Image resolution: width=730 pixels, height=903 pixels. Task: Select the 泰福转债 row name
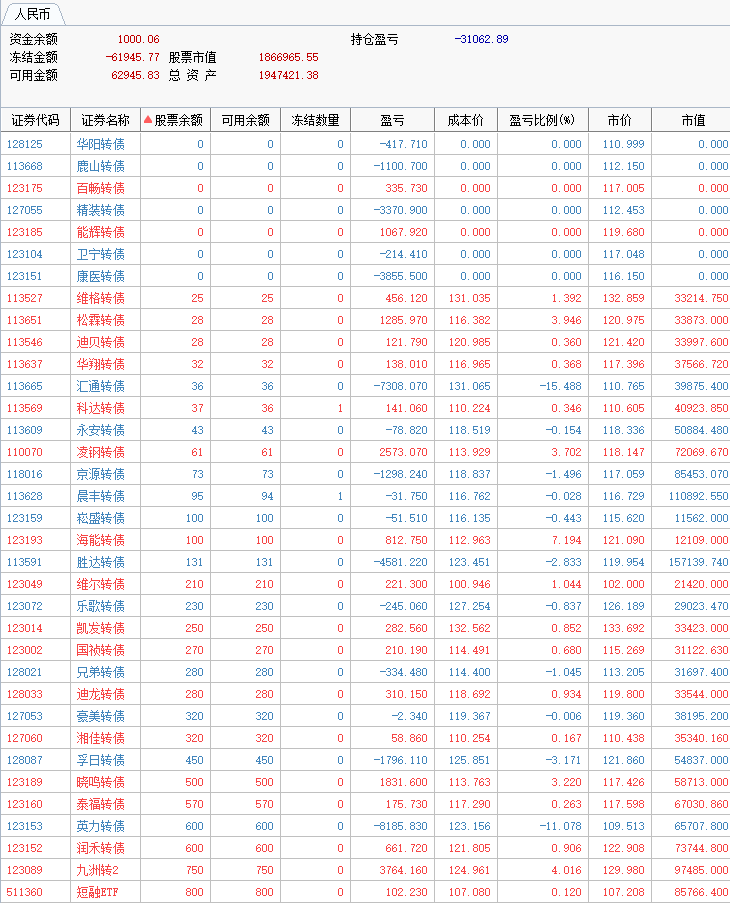point(101,804)
